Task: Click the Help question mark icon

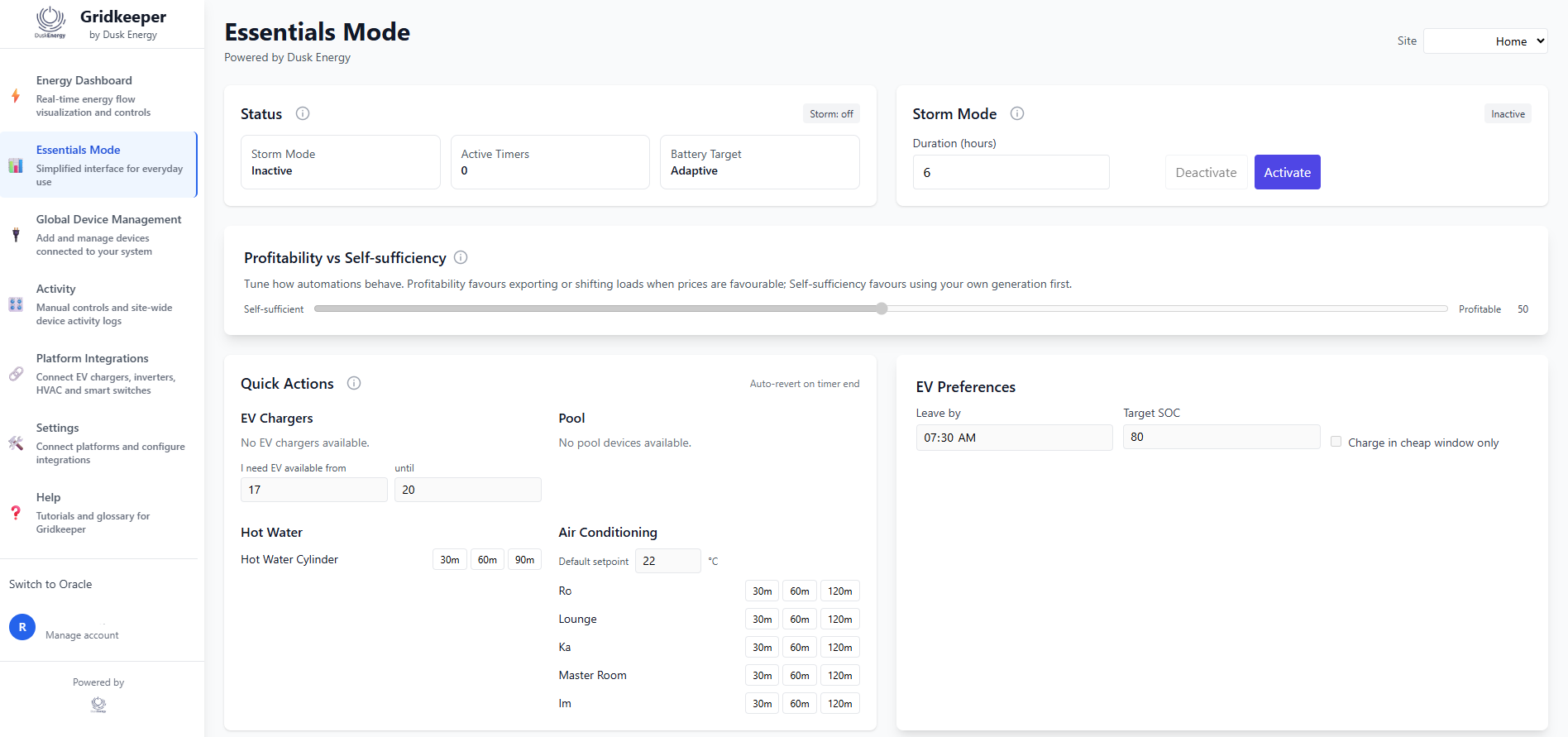Action: pyautogui.click(x=16, y=513)
